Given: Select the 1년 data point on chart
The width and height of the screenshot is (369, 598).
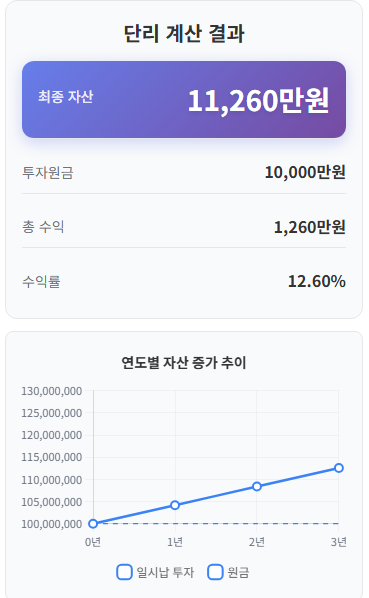Looking at the screenshot, I should pos(175,505).
